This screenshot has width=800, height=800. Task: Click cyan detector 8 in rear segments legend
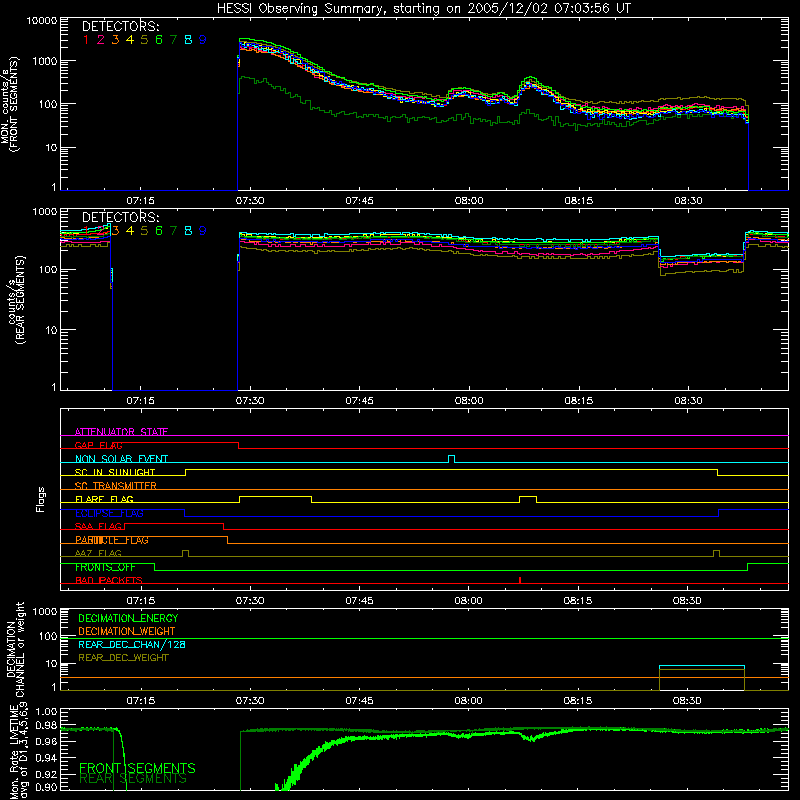(x=188, y=231)
